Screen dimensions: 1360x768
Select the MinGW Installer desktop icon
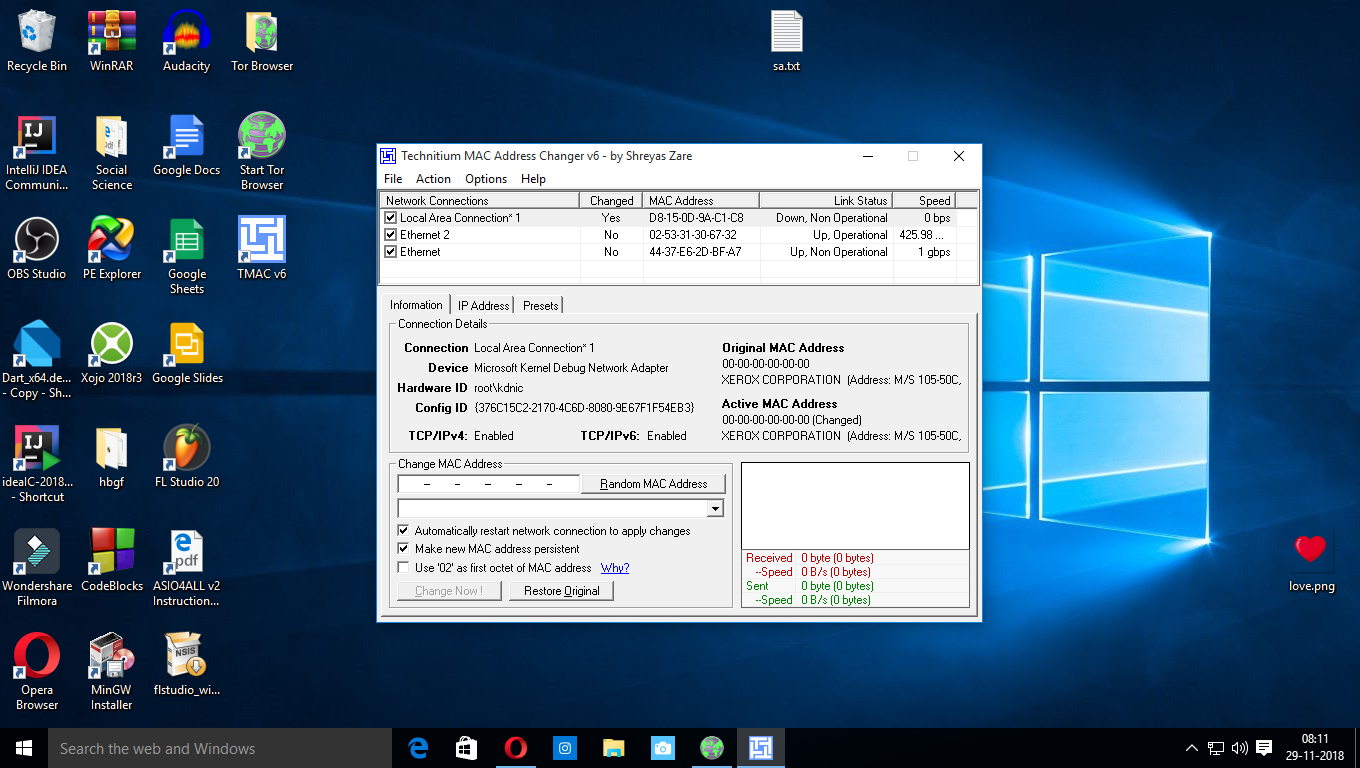[112, 673]
